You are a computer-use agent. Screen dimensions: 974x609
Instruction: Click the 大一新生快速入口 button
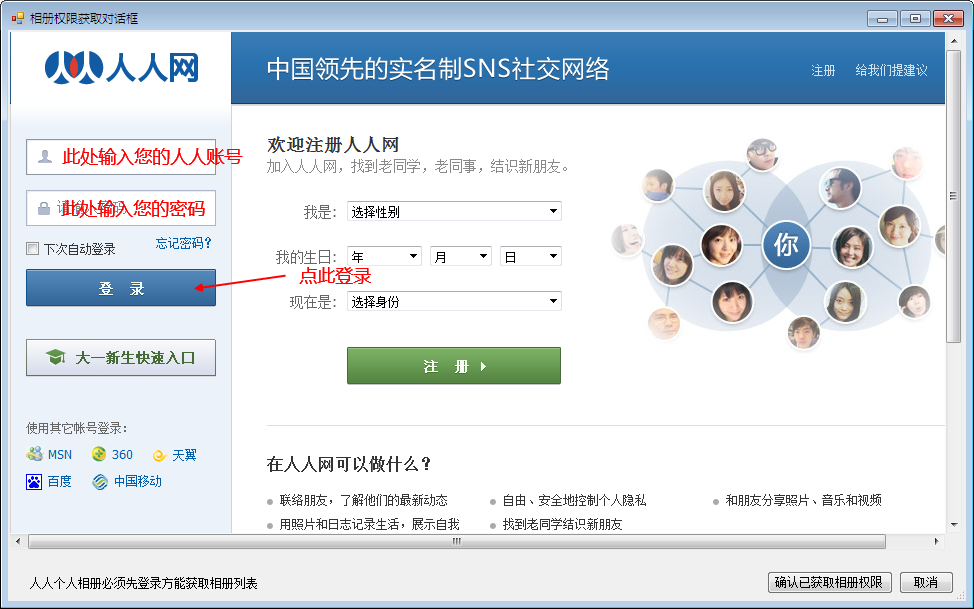click(121, 357)
